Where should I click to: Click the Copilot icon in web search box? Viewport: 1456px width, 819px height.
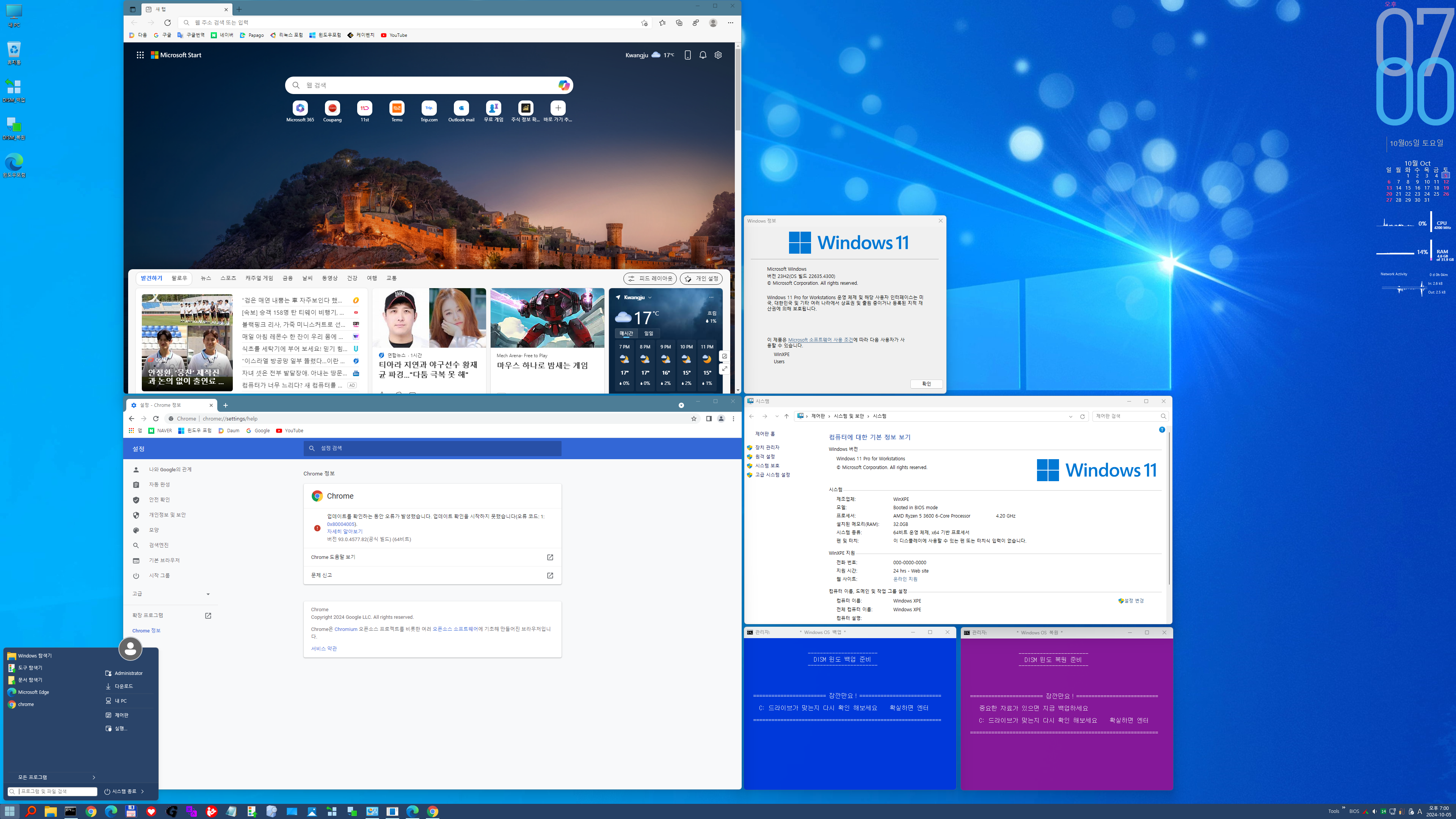pyautogui.click(x=563, y=85)
